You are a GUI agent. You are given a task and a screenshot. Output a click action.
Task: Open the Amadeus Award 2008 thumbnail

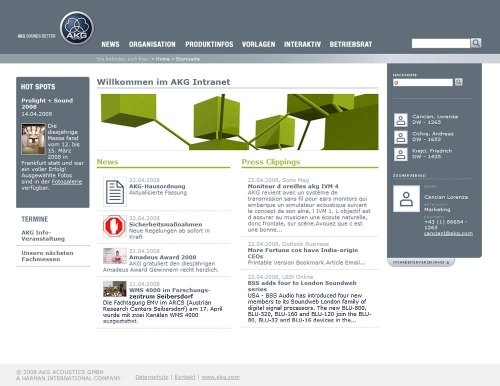point(115,256)
